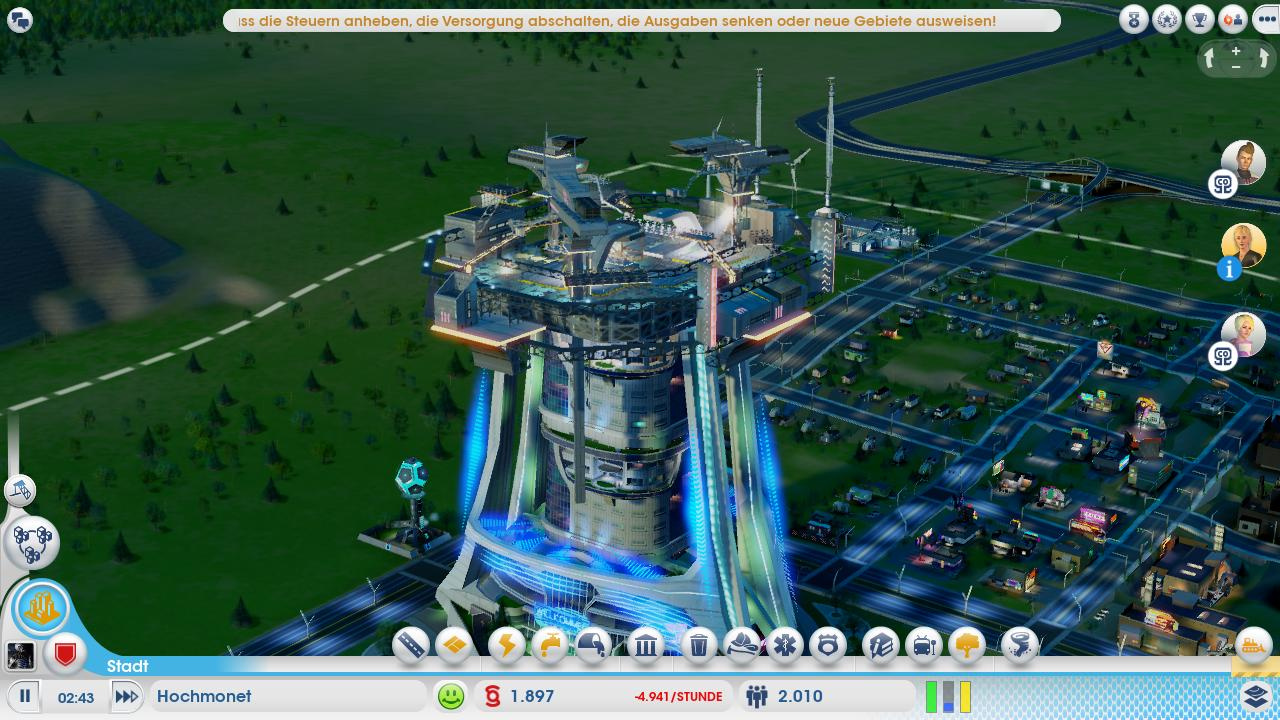1280x720 pixels.
Task: Click the Stadt label tab
Action: pyautogui.click(x=127, y=666)
